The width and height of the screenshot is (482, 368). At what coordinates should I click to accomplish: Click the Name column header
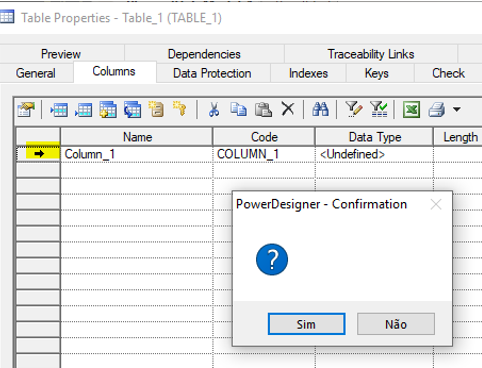[x=137, y=137]
